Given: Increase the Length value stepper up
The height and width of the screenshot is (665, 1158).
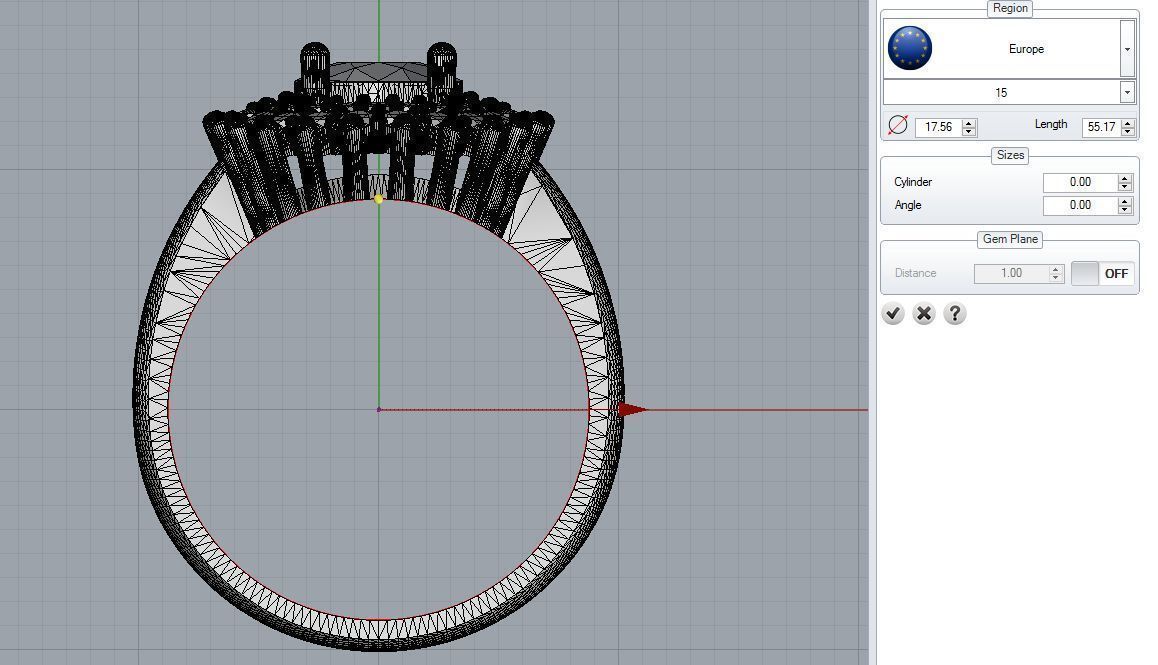Looking at the screenshot, I should [1128, 123].
